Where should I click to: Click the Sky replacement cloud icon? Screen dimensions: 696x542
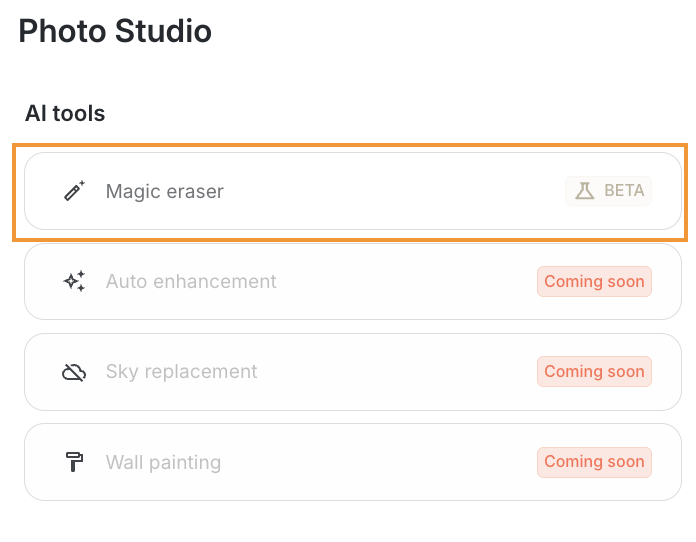(x=74, y=372)
